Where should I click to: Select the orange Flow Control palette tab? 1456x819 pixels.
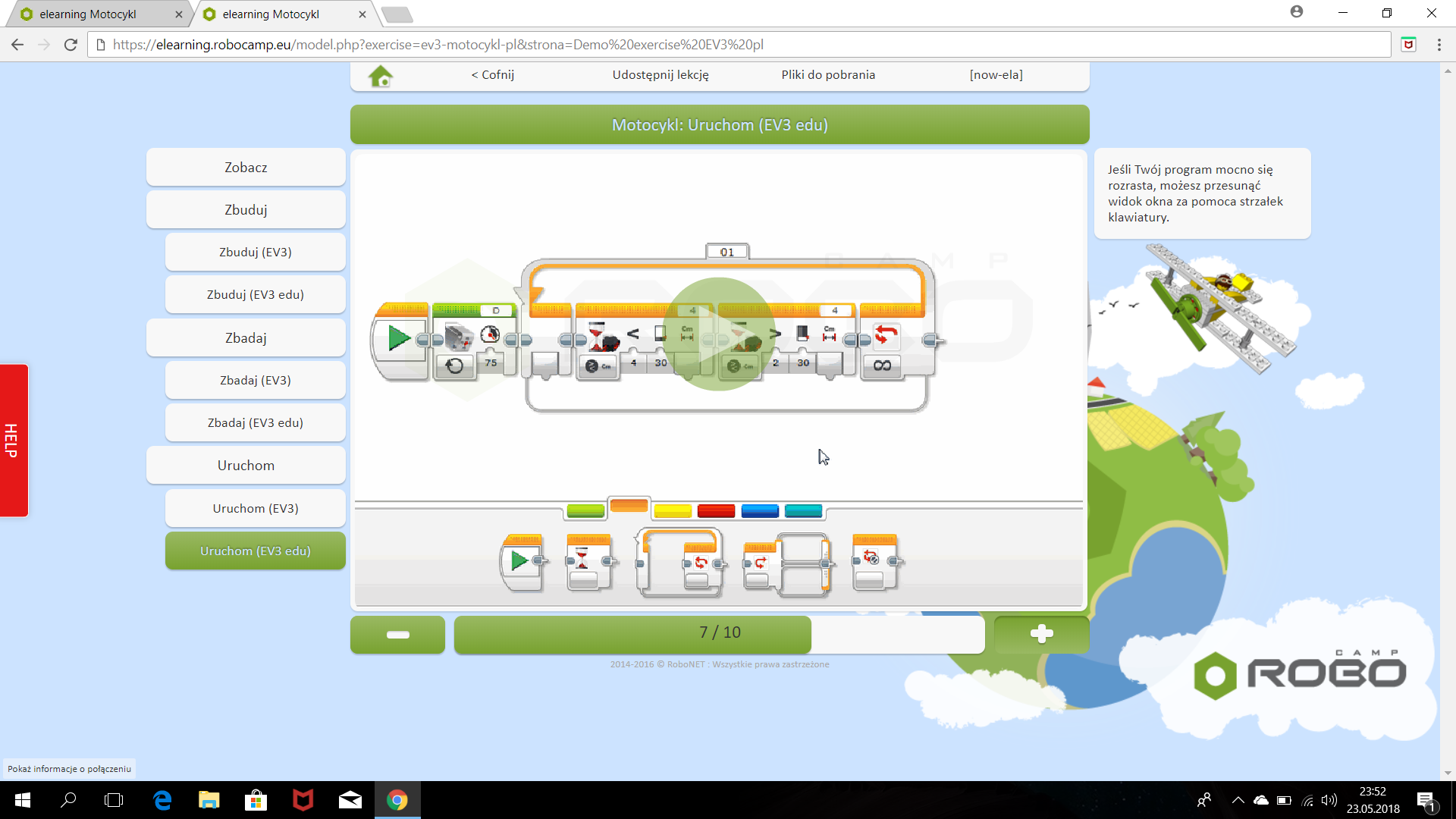click(x=629, y=506)
